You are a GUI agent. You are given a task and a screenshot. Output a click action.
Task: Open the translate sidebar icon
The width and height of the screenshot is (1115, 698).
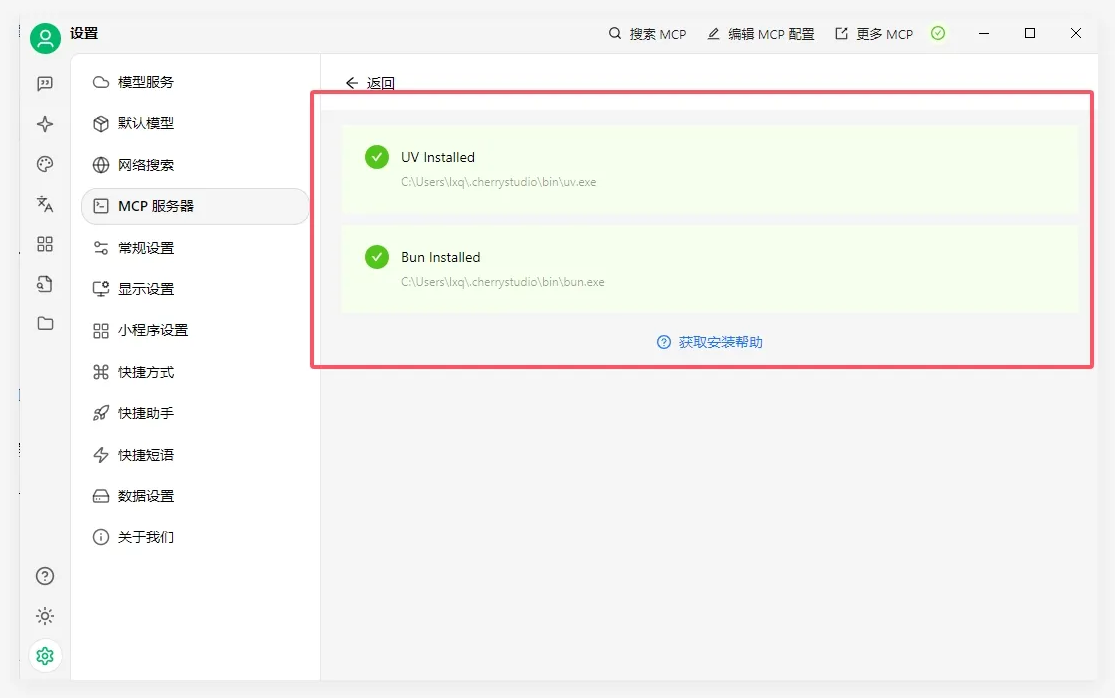click(45, 204)
